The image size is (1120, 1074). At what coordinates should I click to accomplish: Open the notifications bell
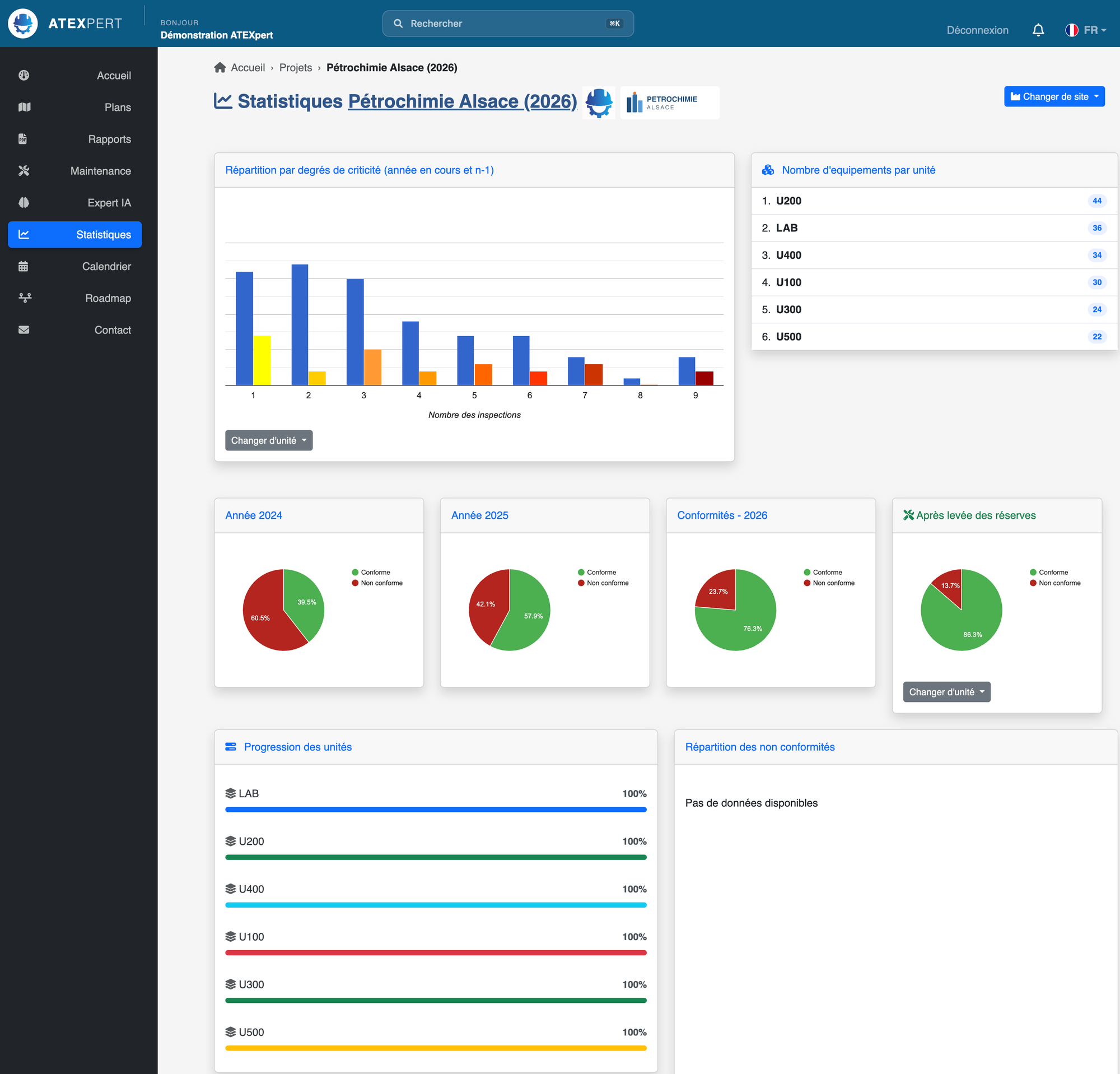[1038, 30]
